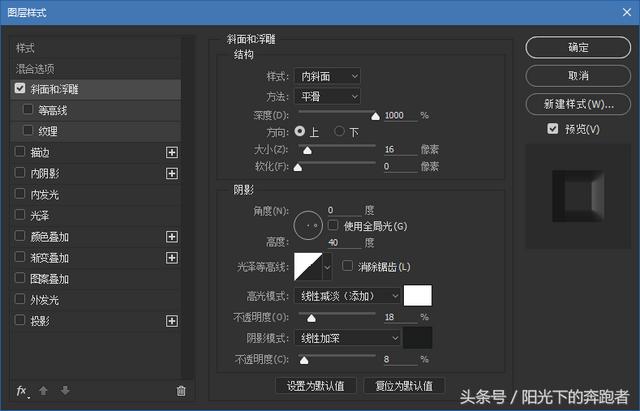The image size is (640, 411).
Task: Uncheck the 斜面和浮雕 checkbox
Action: 20,88
